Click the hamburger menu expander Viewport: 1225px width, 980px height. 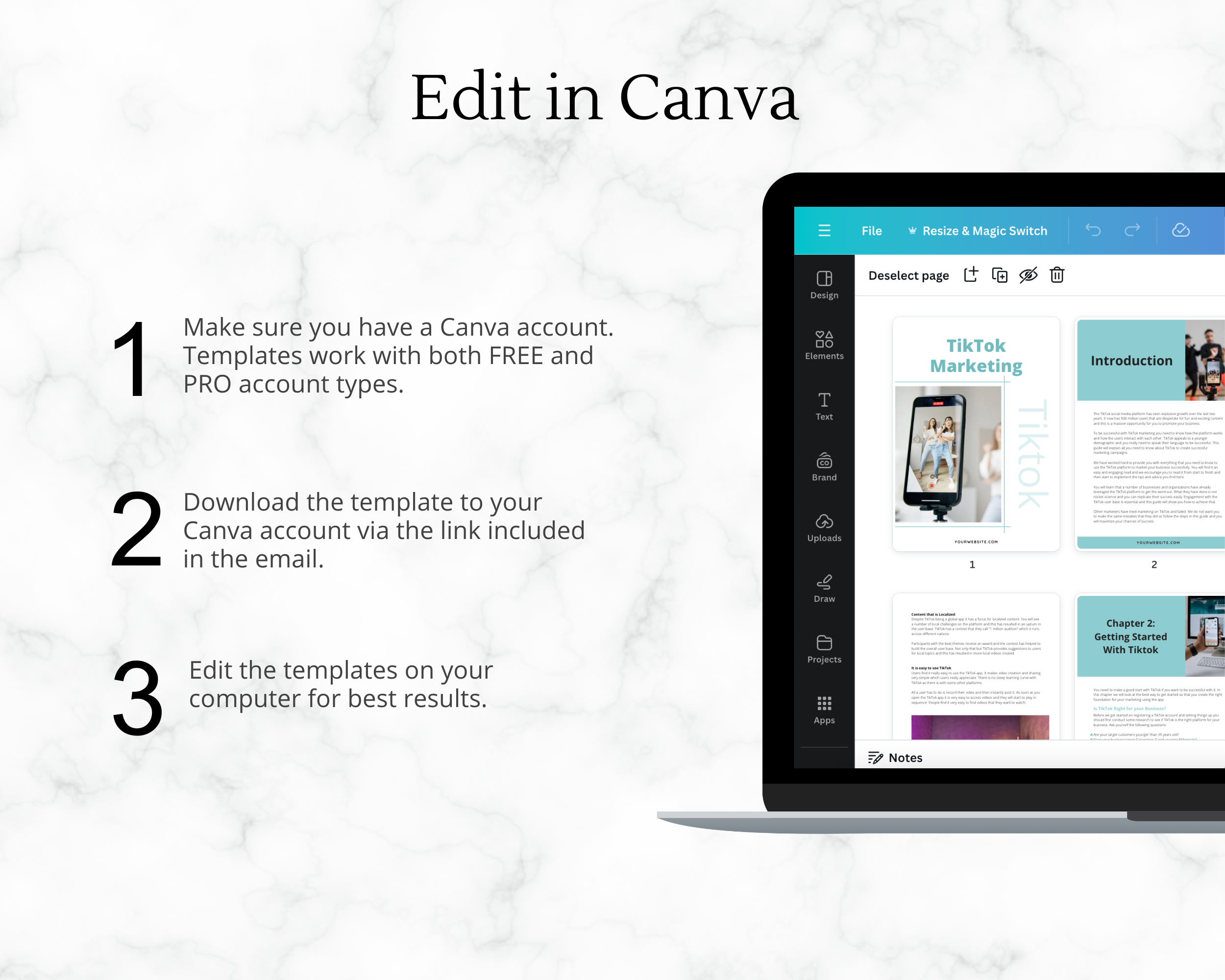click(825, 231)
